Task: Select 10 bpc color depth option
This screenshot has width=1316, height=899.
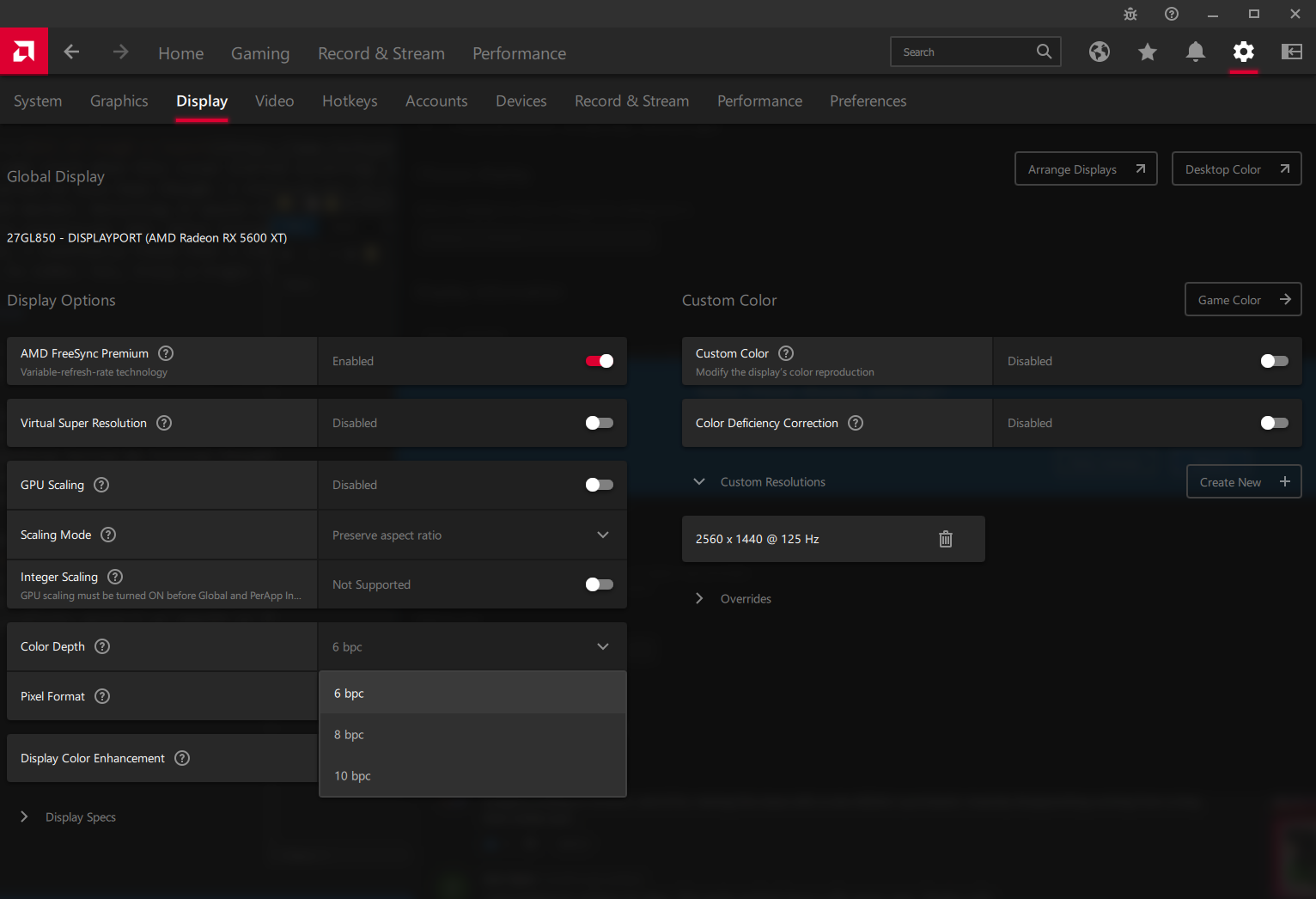Action: 472,775
